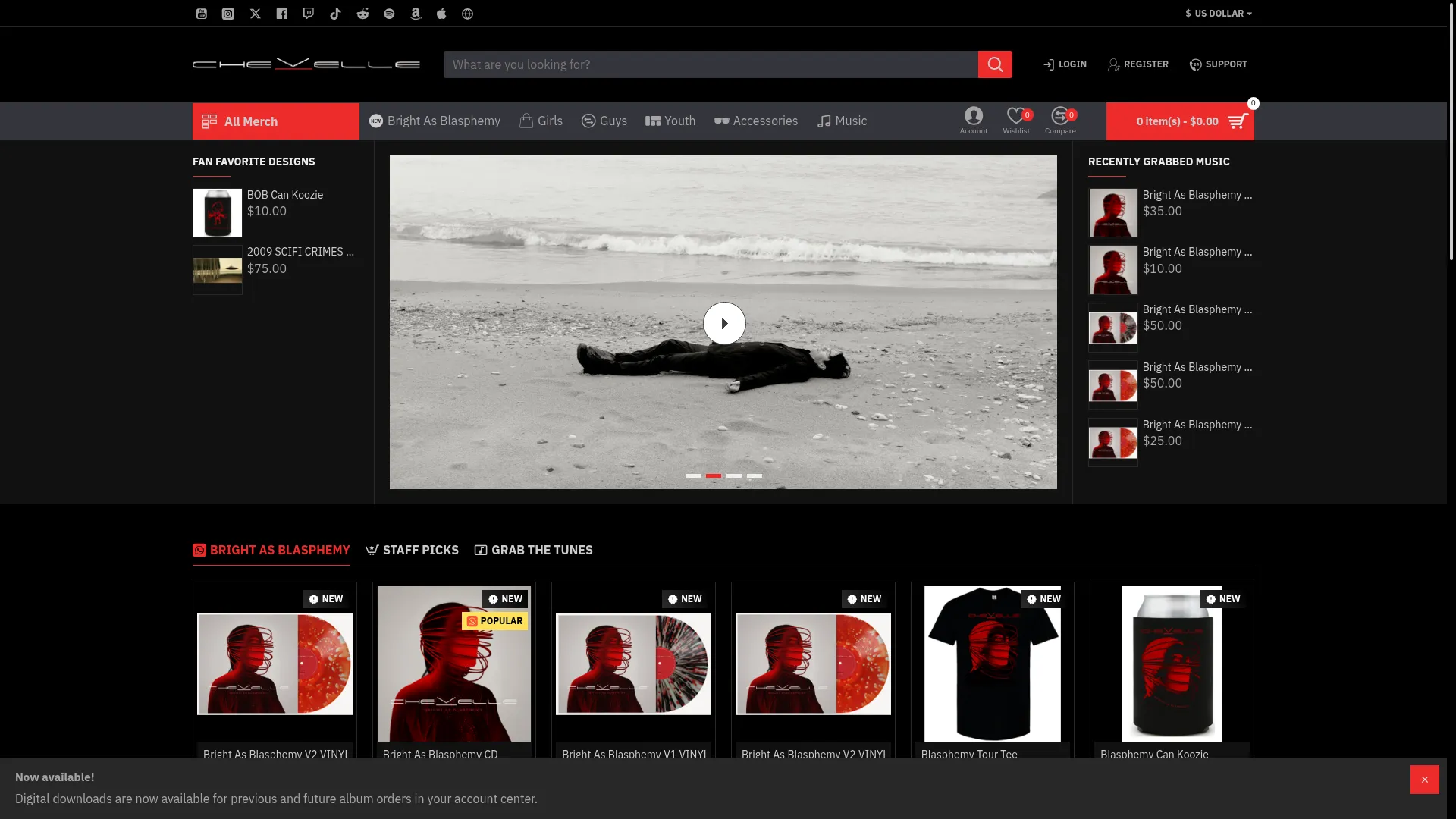The height and width of the screenshot is (819, 1456).
Task: Go to the fourth slideshow indicator
Action: coord(755,475)
